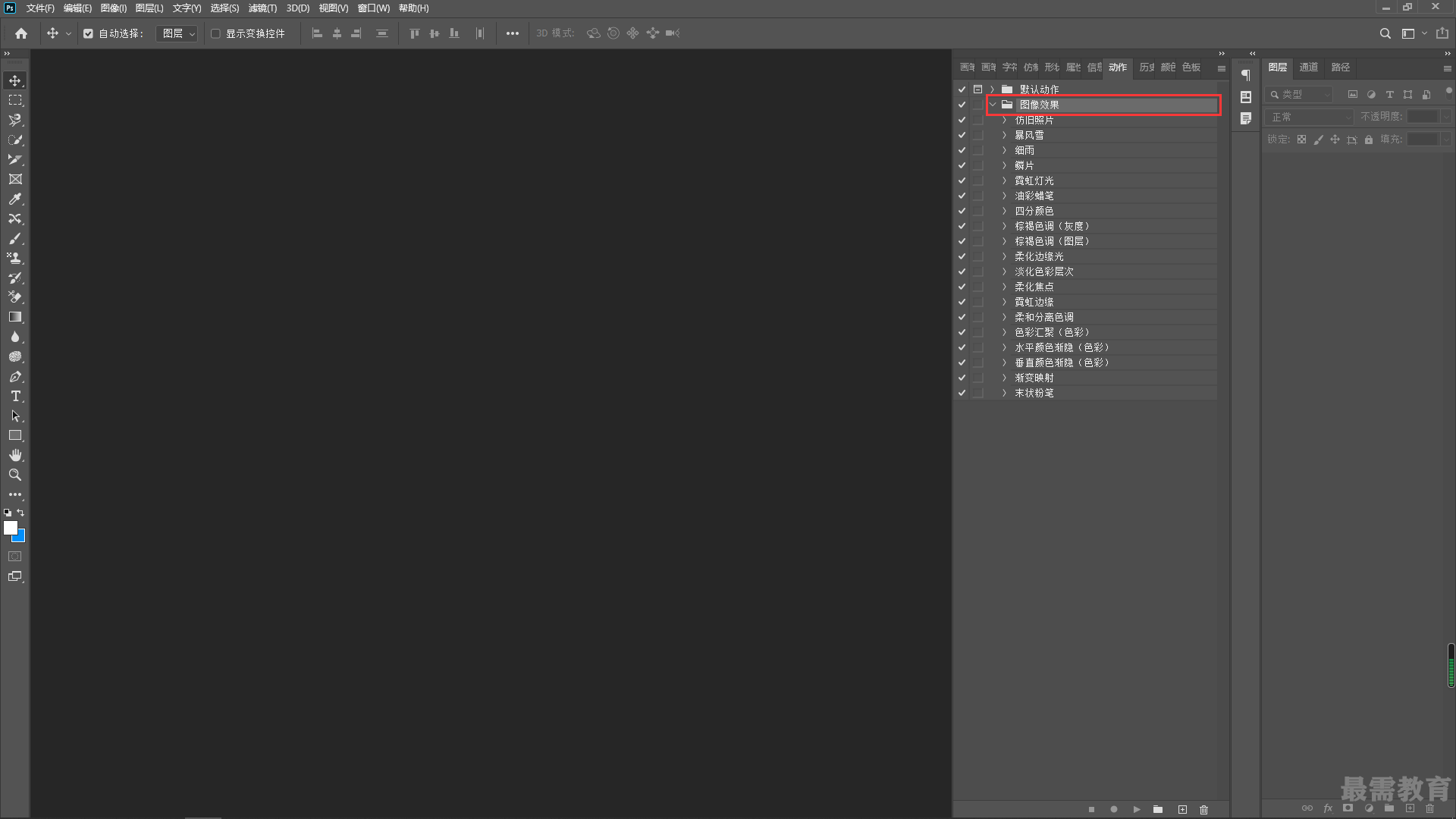This screenshot has width=1456, height=819.
Task: Select the 棕褐色调（灰度）action row
Action: [x=1085, y=226]
